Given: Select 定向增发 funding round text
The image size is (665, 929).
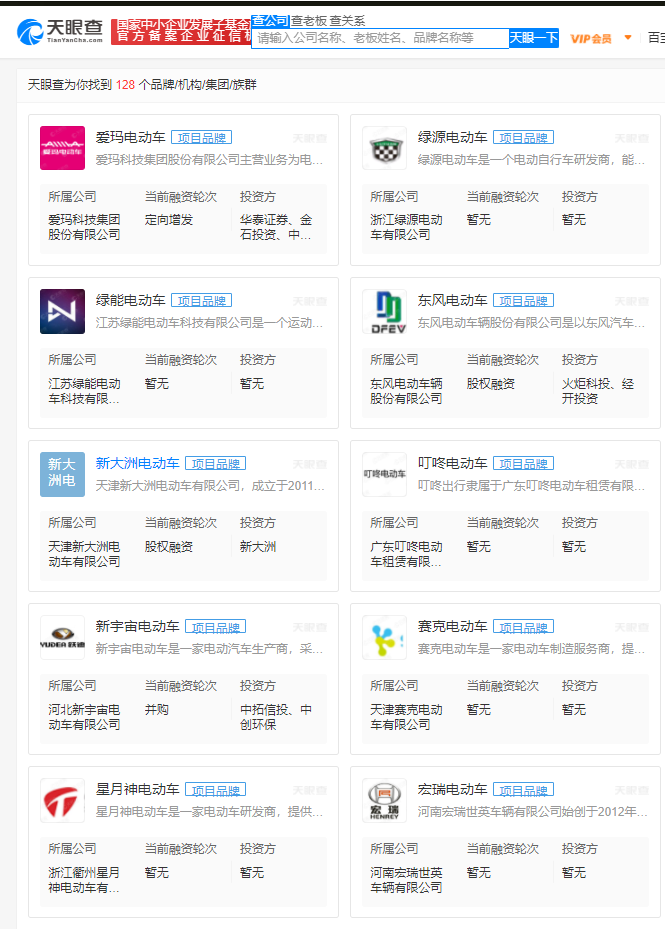Looking at the screenshot, I should click(x=169, y=220).
